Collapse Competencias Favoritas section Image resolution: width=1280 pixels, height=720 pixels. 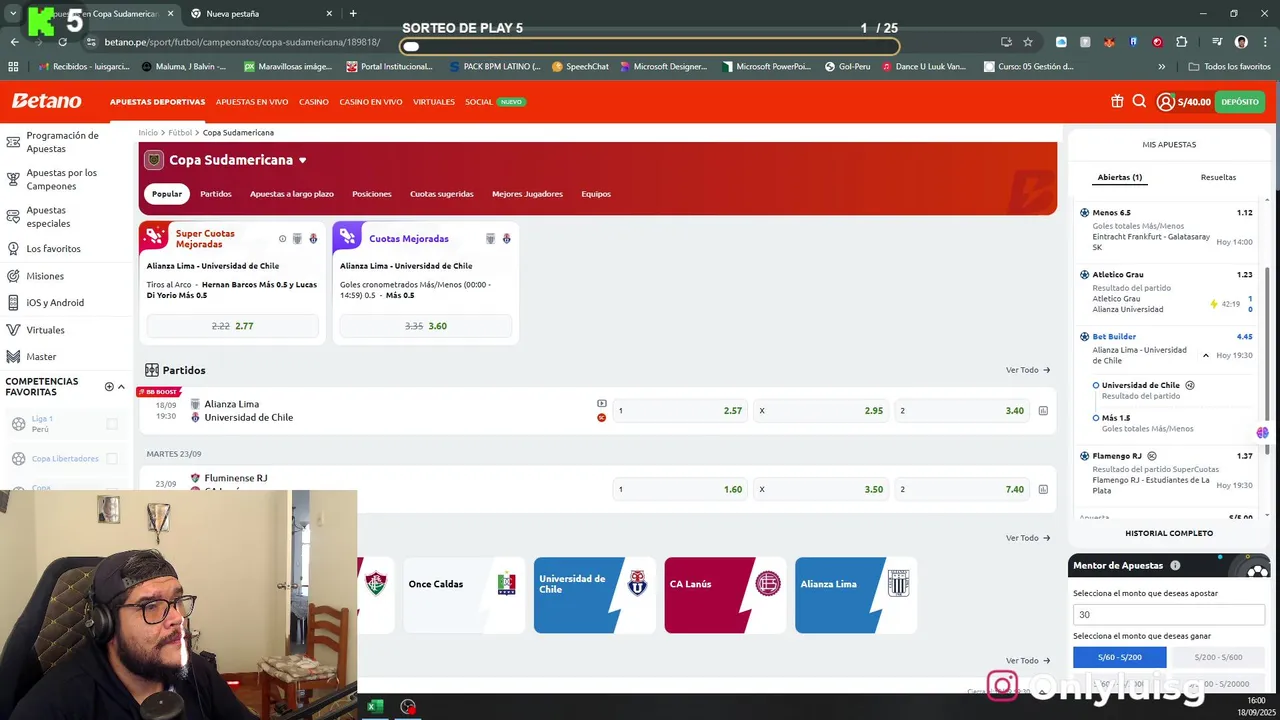[122, 386]
